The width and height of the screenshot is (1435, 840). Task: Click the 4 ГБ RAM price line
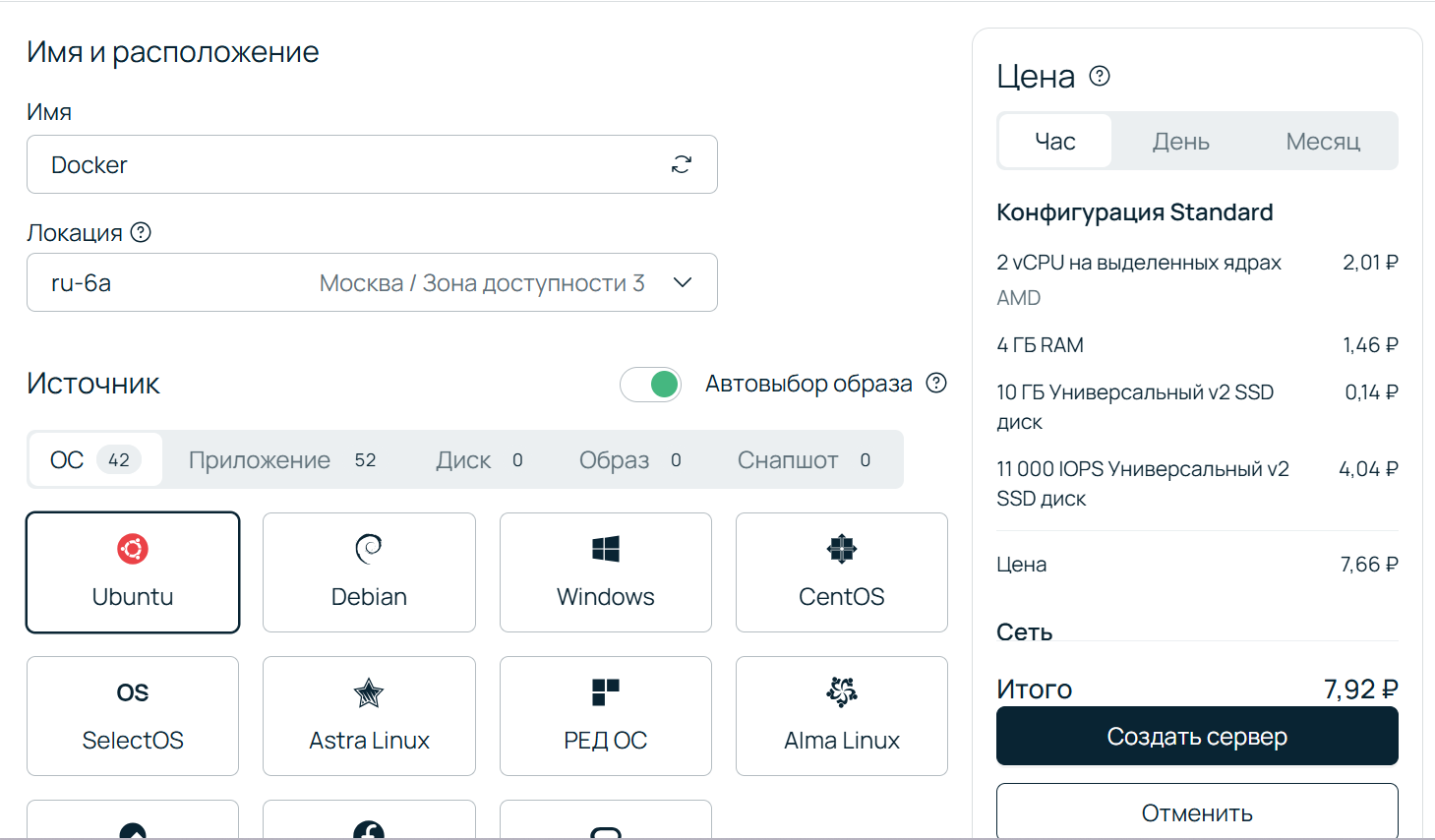(x=1197, y=345)
